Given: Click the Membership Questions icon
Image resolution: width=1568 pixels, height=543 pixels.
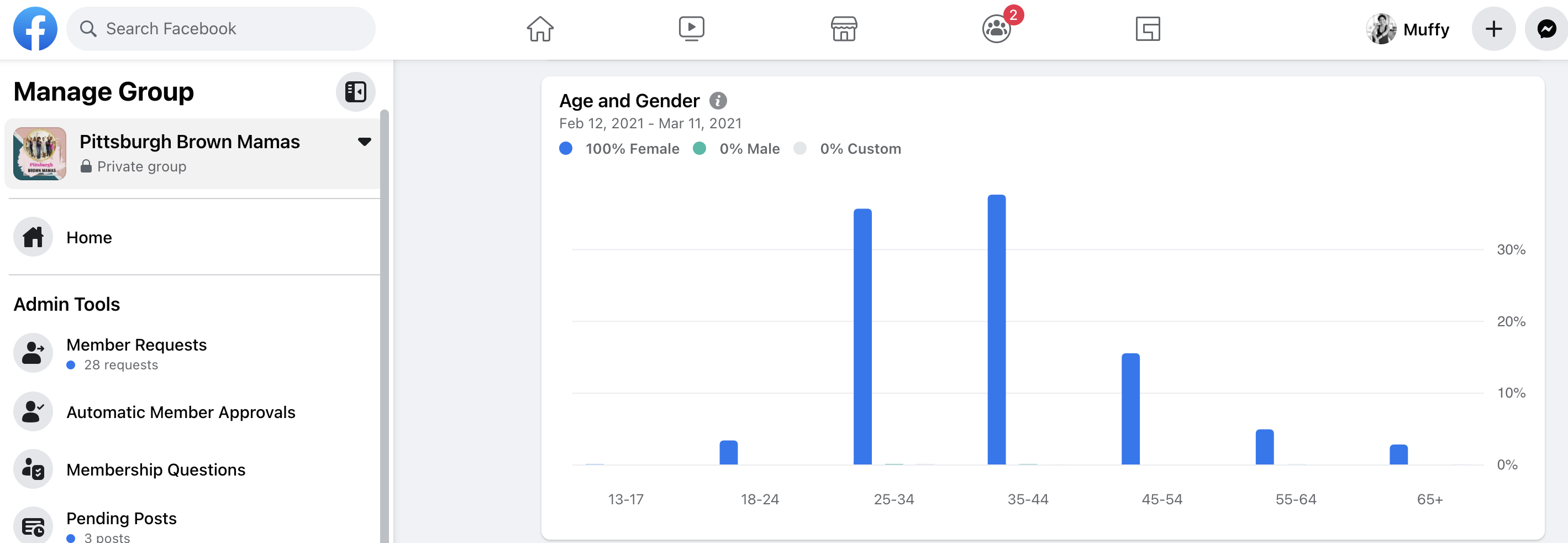Looking at the screenshot, I should (x=34, y=469).
